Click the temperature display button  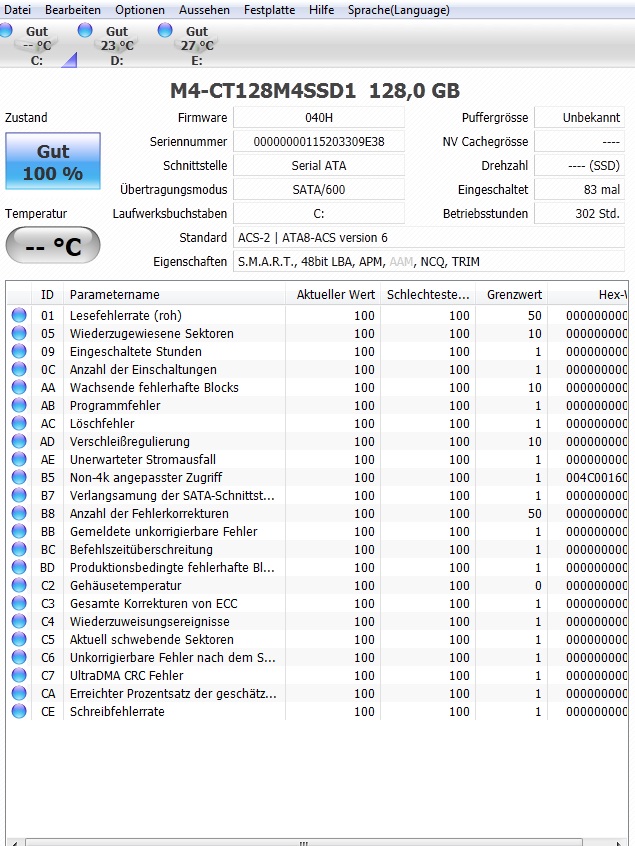tap(53, 245)
